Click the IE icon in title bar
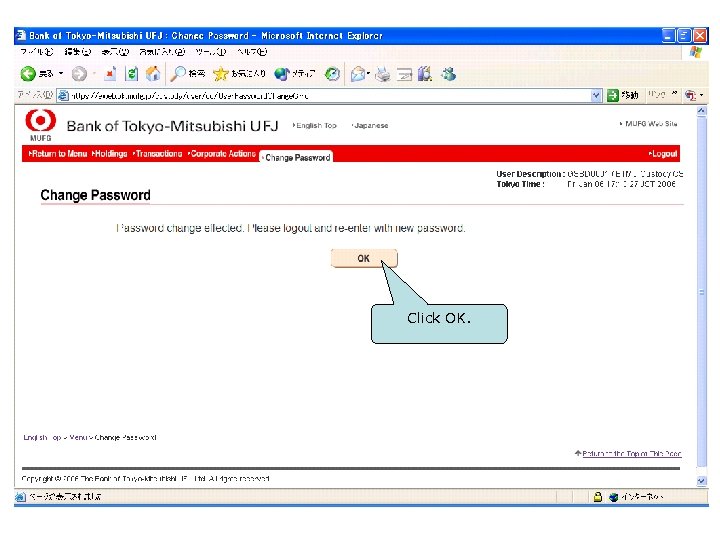Image resolution: width=720 pixels, height=540 pixels. [21, 35]
